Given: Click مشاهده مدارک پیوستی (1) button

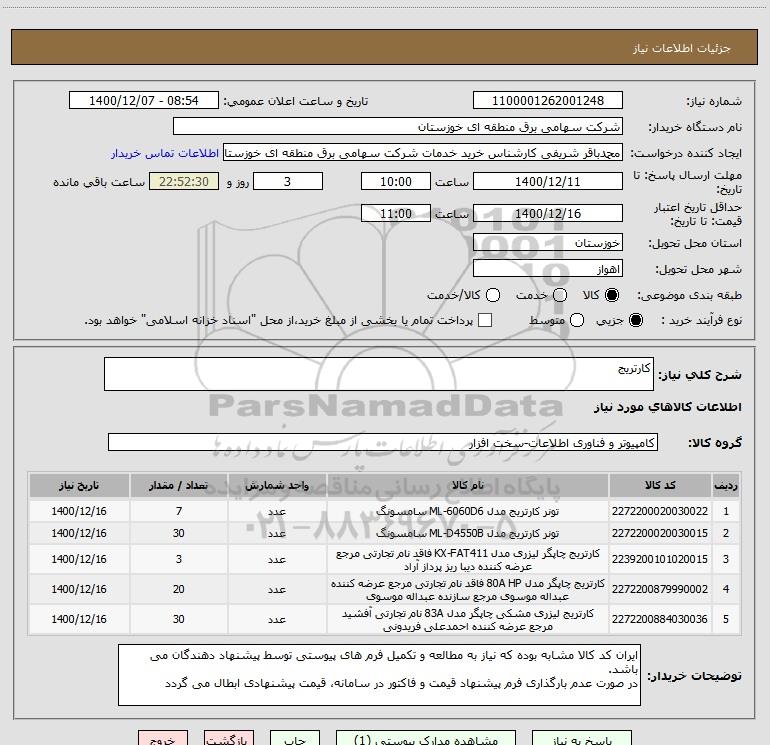Looking at the screenshot, I should 426,739.
